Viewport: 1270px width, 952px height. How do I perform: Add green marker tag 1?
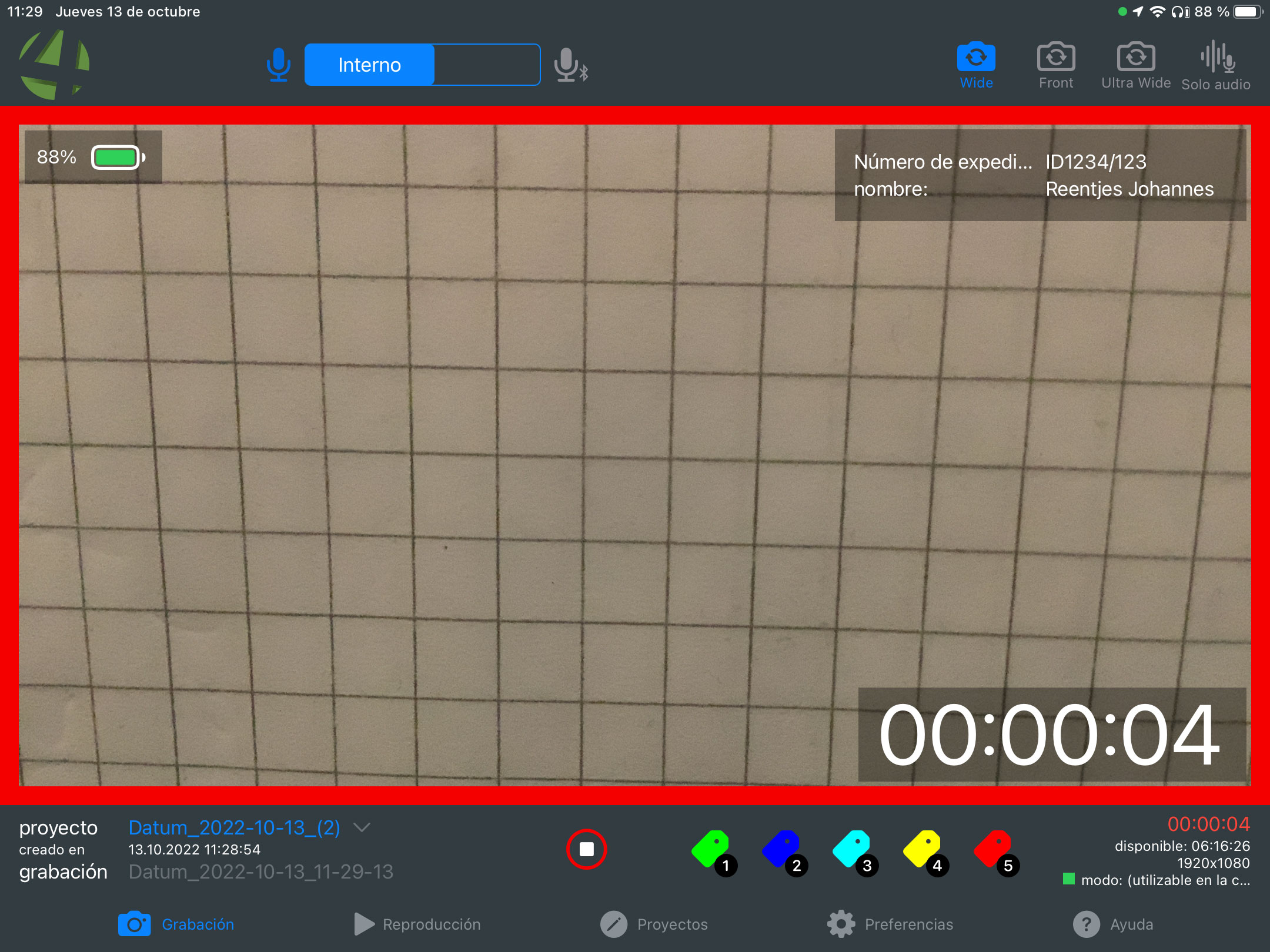(714, 853)
